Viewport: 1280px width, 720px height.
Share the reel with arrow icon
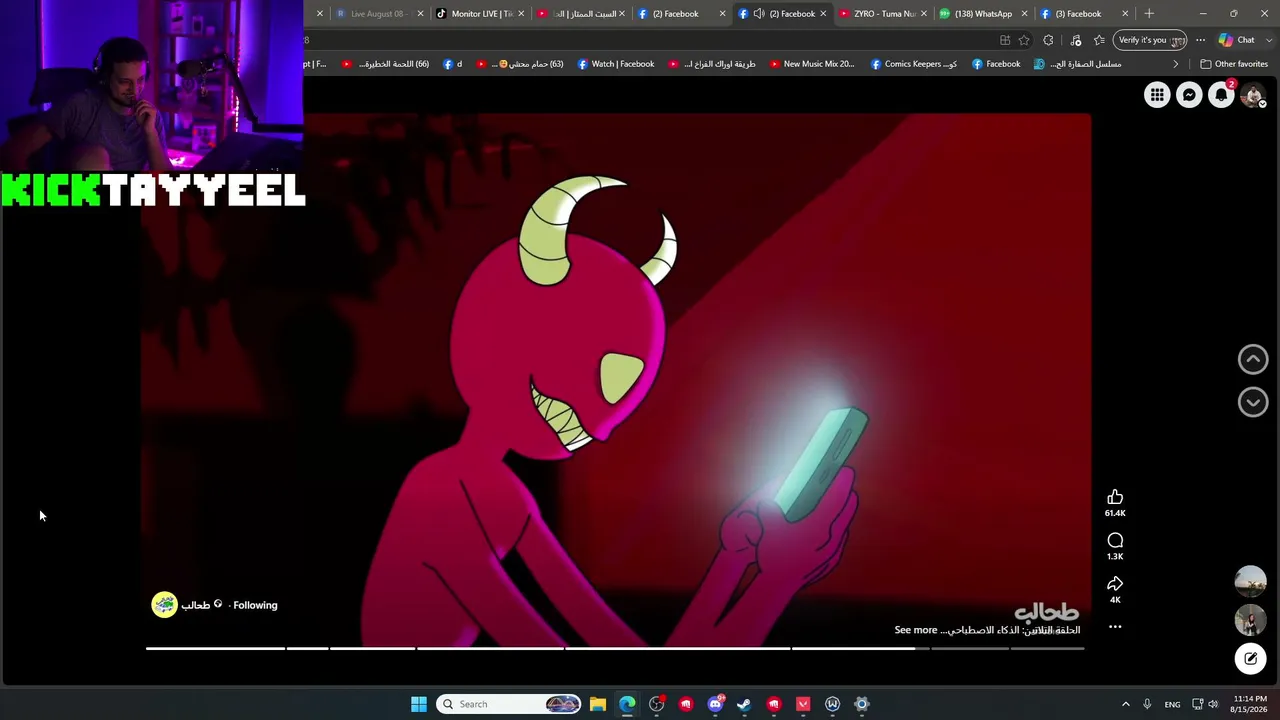point(1115,584)
